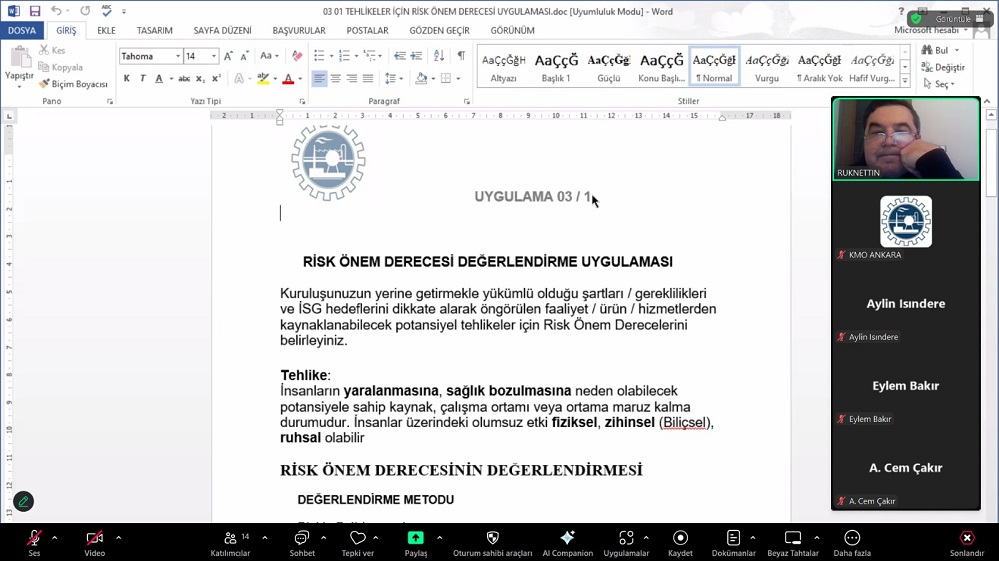Unmute microphone with Ses button
The height and width of the screenshot is (561, 999).
tap(34, 543)
